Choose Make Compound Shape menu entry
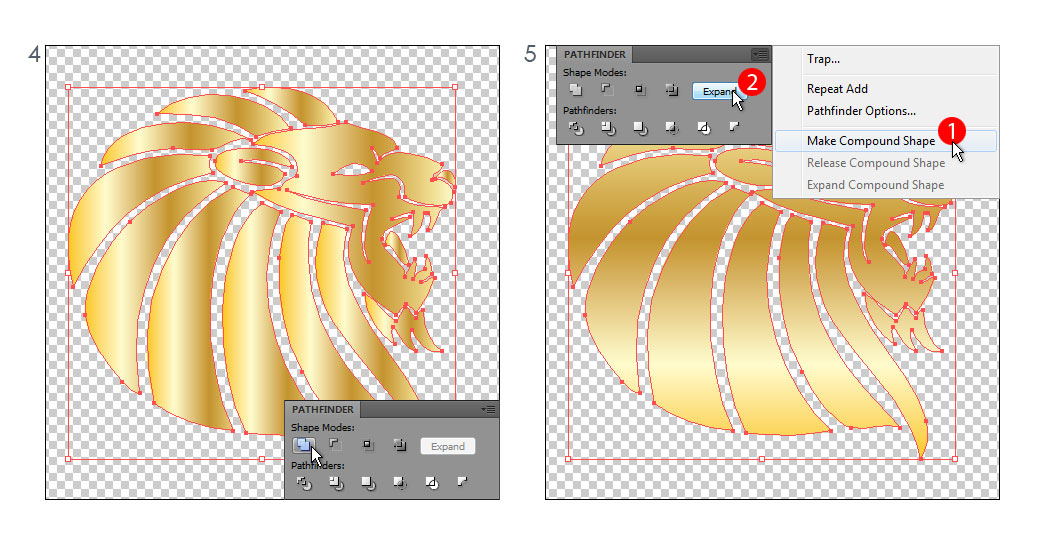Viewport: 1045px width, 545px height. click(886, 141)
